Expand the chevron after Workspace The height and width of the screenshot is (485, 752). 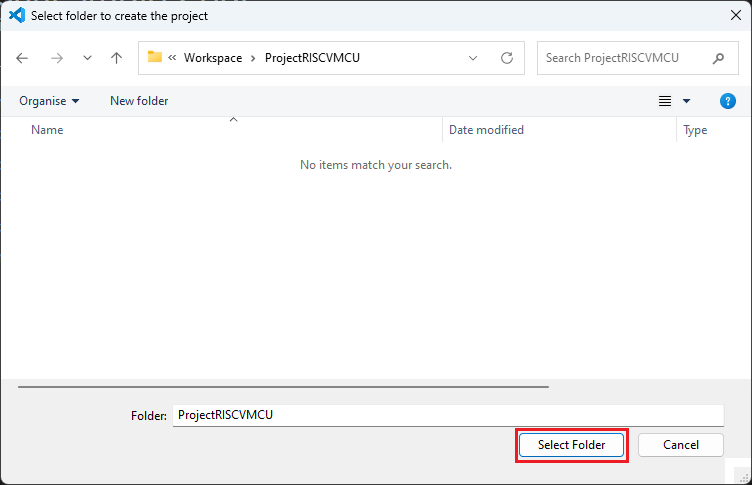coord(253,59)
